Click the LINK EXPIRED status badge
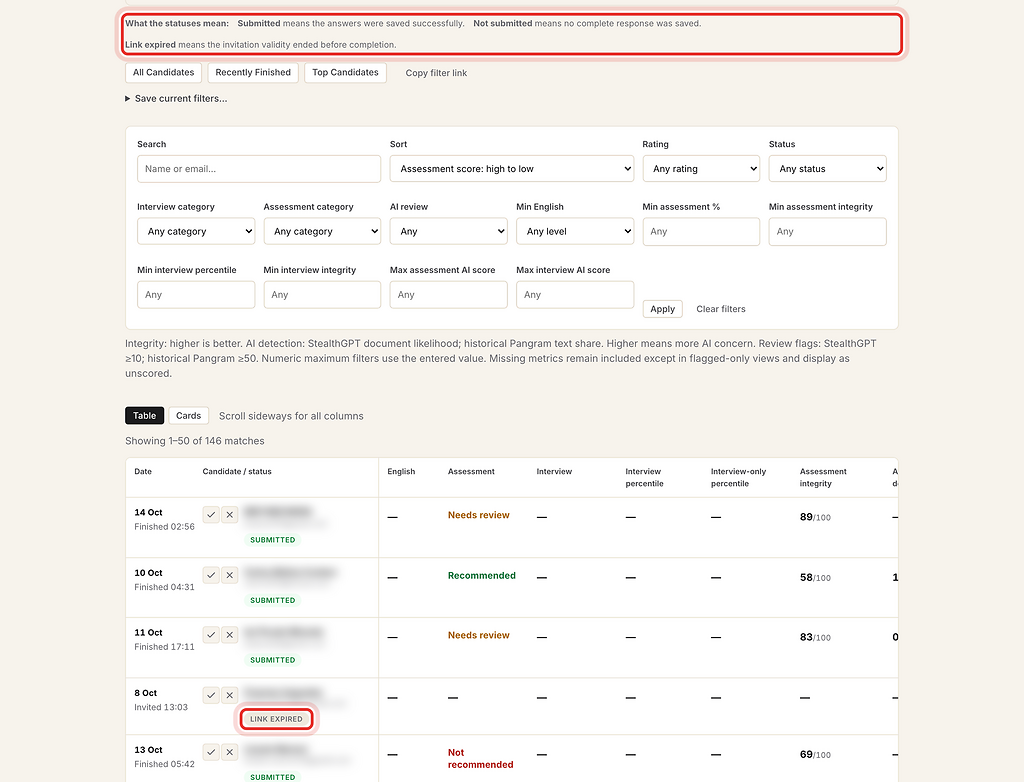The height and width of the screenshot is (782, 1024). [276, 719]
